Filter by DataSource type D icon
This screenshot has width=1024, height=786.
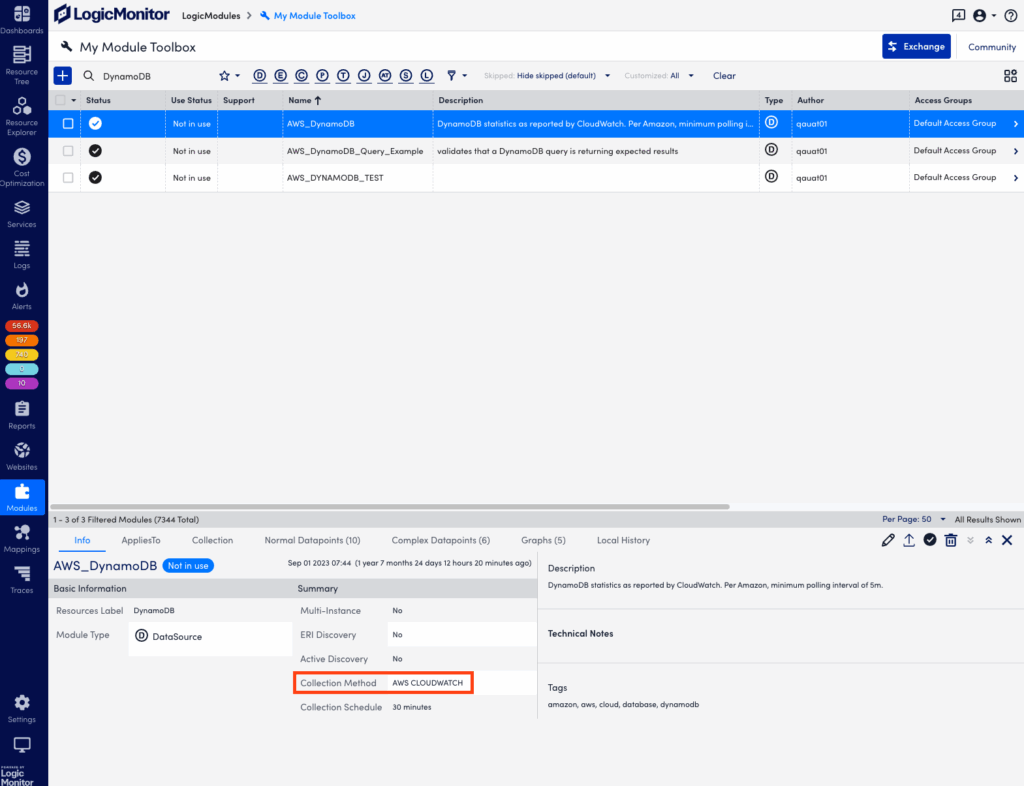pos(260,76)
